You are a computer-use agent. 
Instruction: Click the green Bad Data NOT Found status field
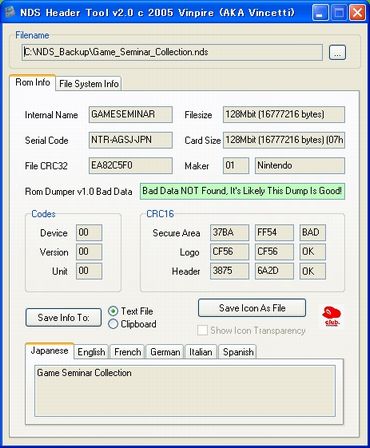(242, 191)
